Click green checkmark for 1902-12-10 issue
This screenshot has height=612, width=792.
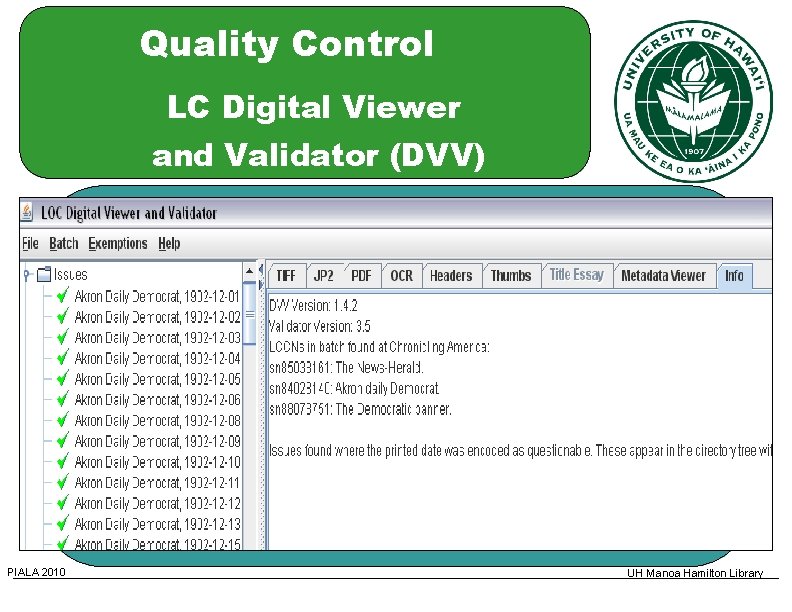pos(63,461)
